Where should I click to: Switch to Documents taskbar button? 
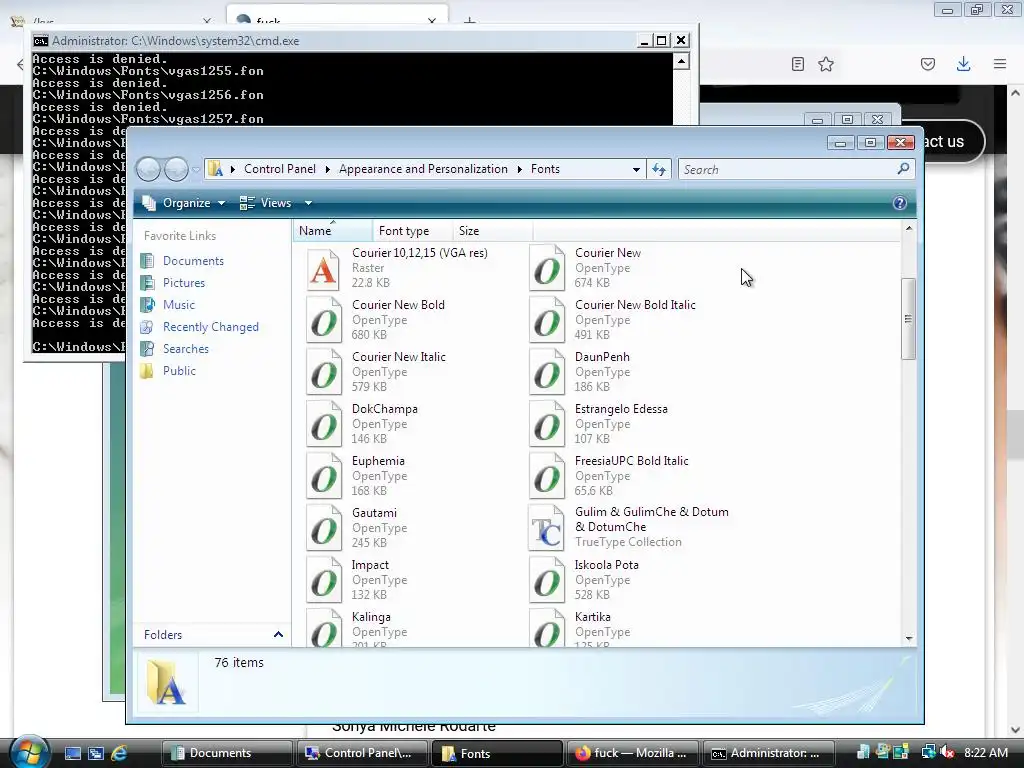[227, 753]
